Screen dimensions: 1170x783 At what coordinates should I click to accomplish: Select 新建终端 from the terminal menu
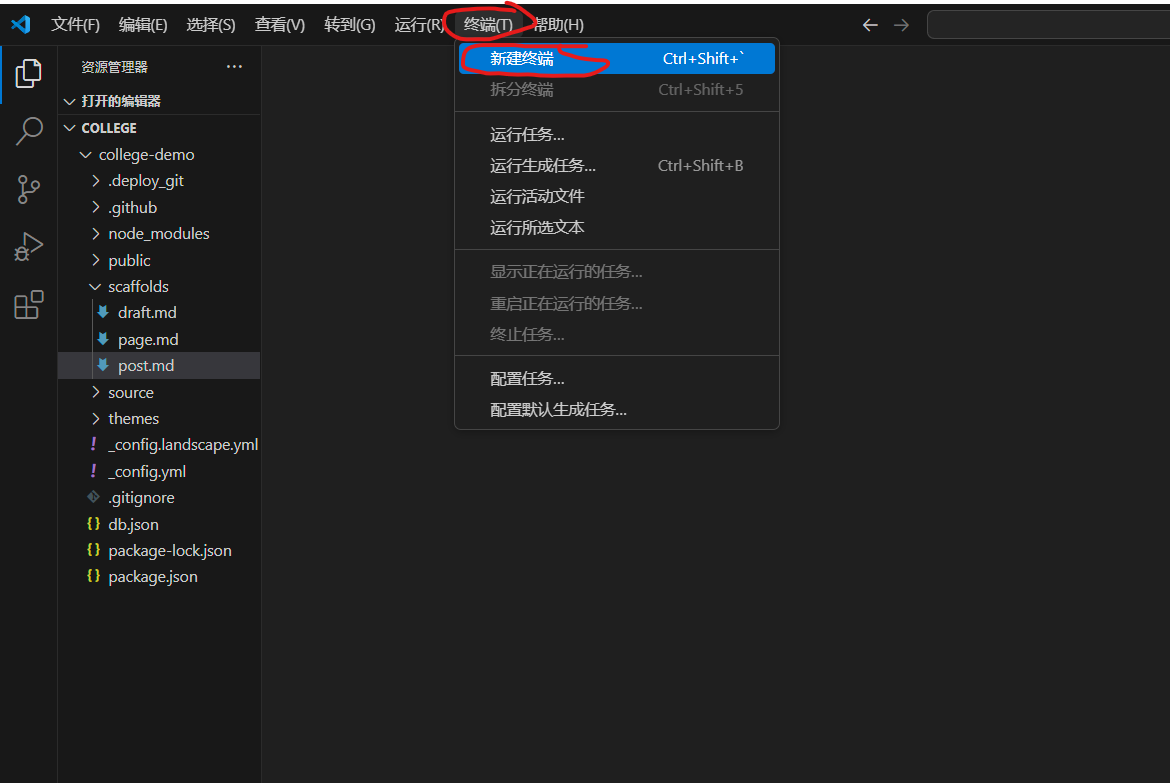pyautogui.click(x=521, y=58)
